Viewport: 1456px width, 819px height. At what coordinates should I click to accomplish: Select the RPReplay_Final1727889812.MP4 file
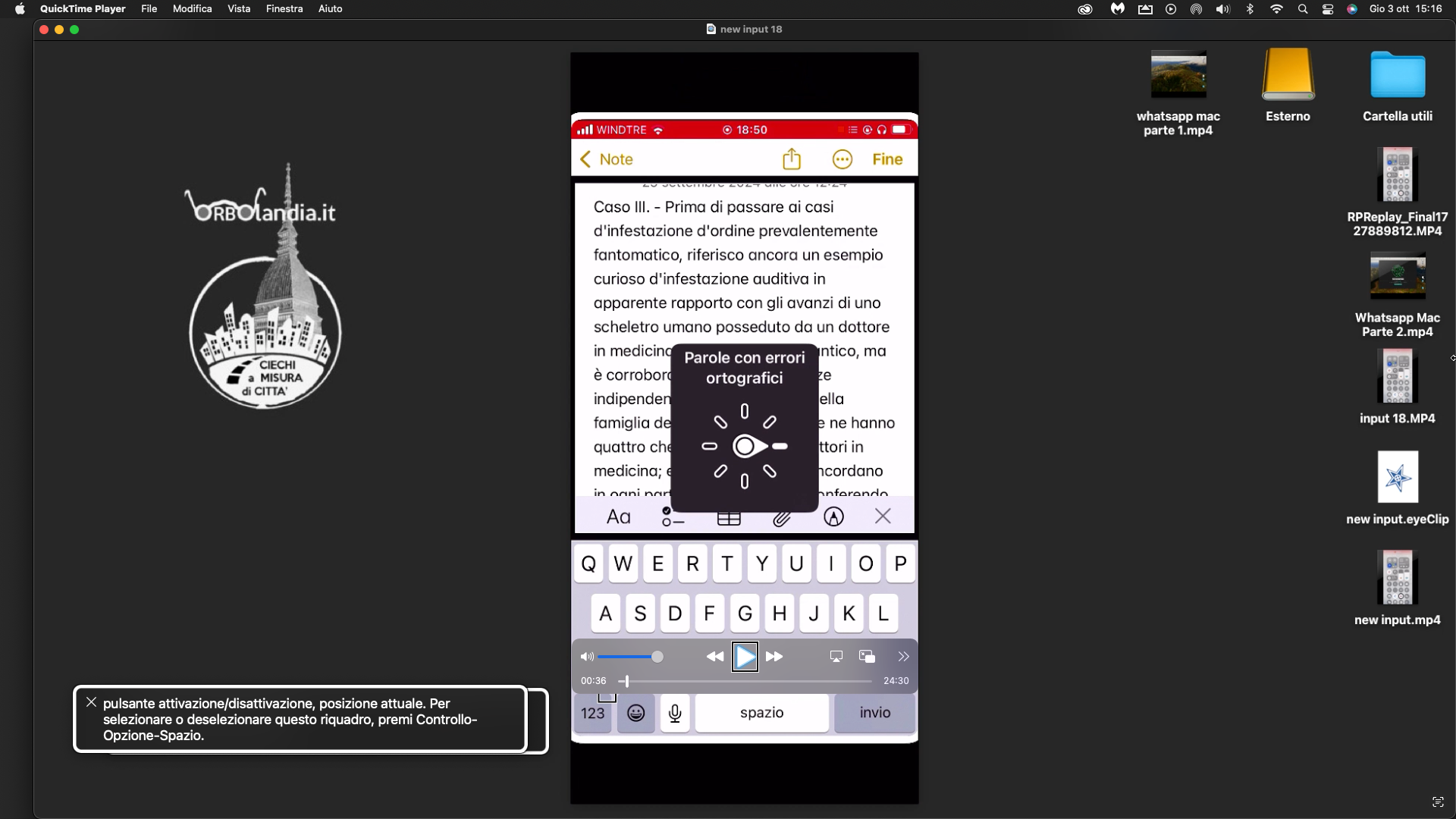tap(1398, 193)
